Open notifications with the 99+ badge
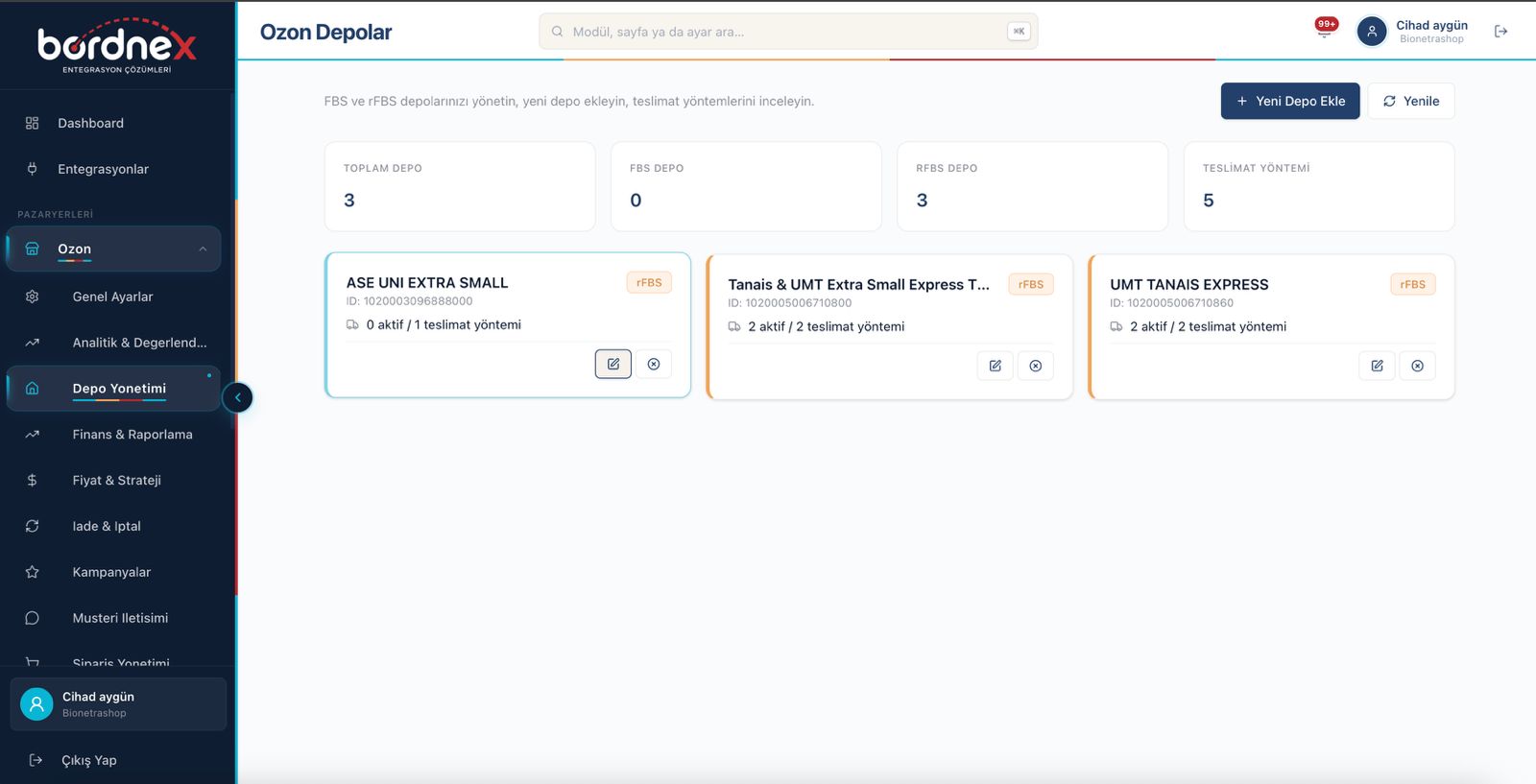The height and width of the screenshot is (784, 1536). (x=1325, y=29)
